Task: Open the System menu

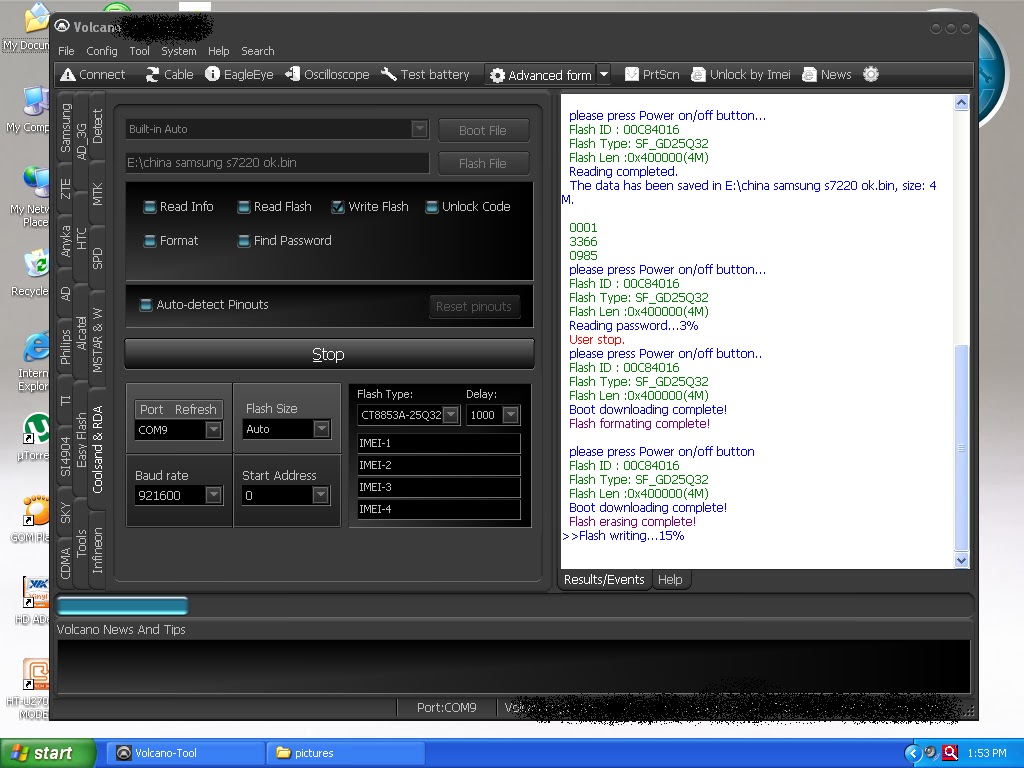Action: click(178, 51)
